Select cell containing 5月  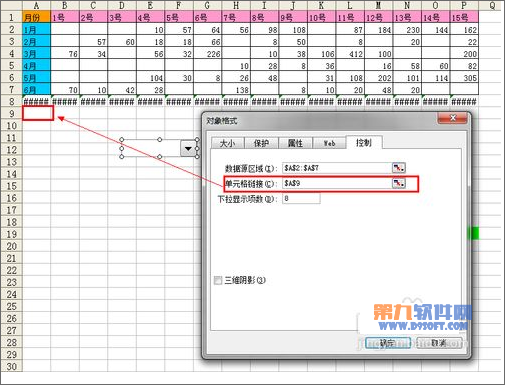[x=36, y=78]
